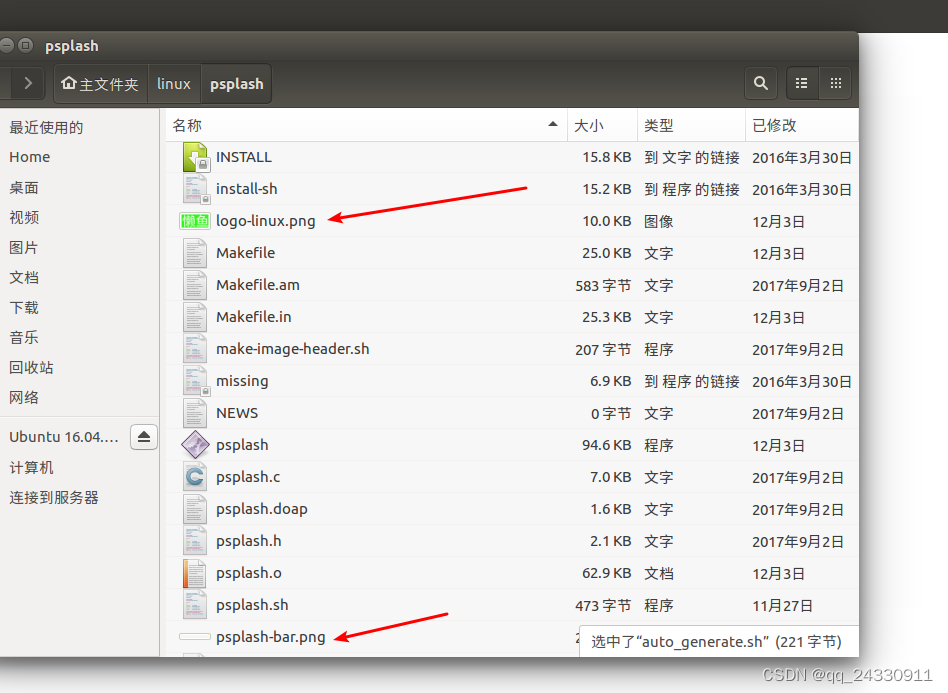Click the psplash.sh script icon

tap(195, 605)
